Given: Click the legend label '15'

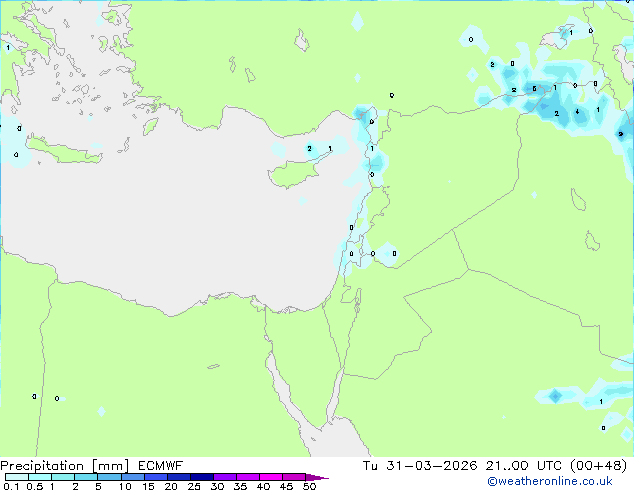Looking at the screenshot, I should (148, 486).
